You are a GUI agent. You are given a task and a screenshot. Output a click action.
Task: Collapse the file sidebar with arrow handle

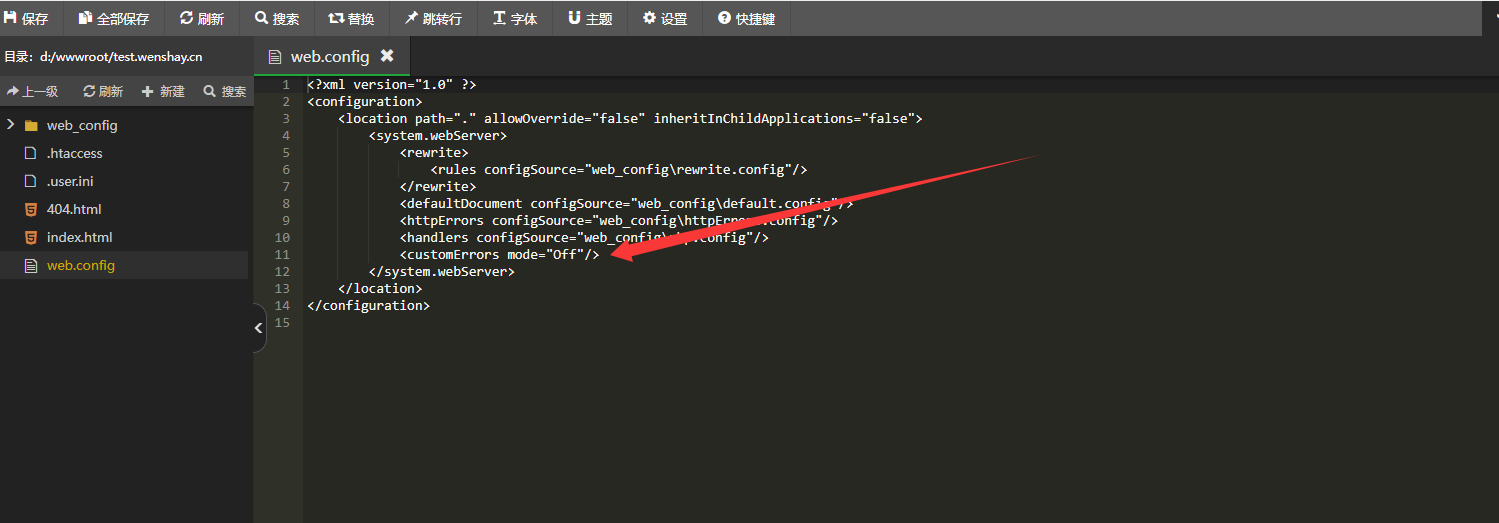(259, 328)
